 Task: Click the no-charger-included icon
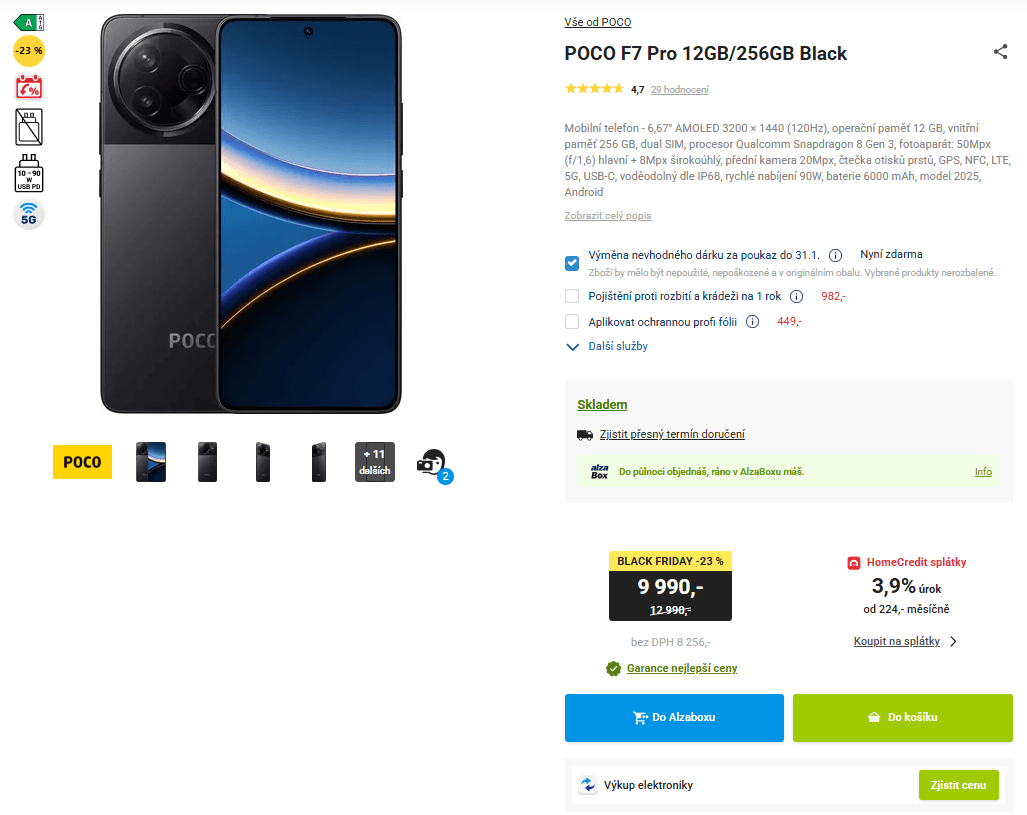tap(29, 127)
